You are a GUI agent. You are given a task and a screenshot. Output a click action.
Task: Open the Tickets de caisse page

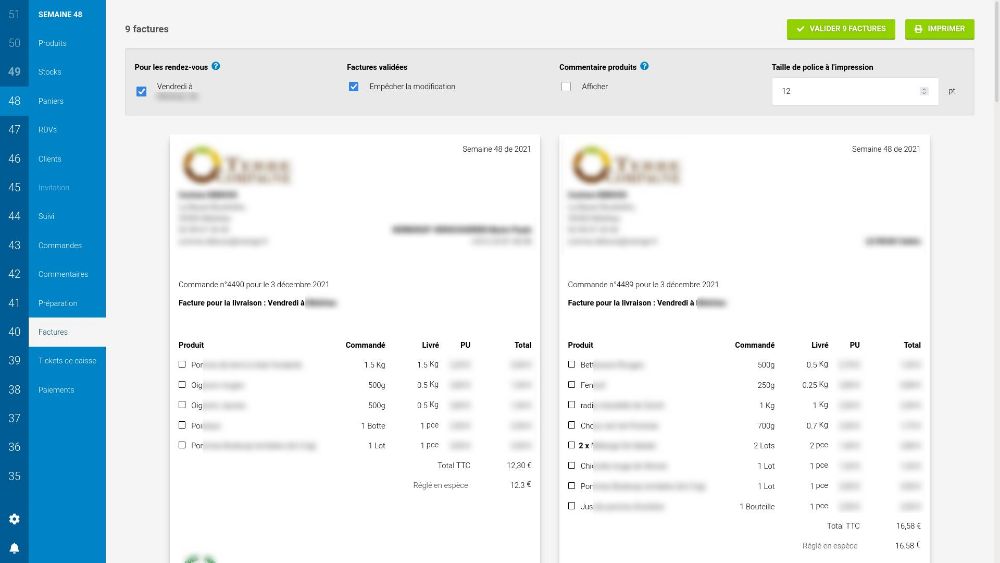coord(66,360)
